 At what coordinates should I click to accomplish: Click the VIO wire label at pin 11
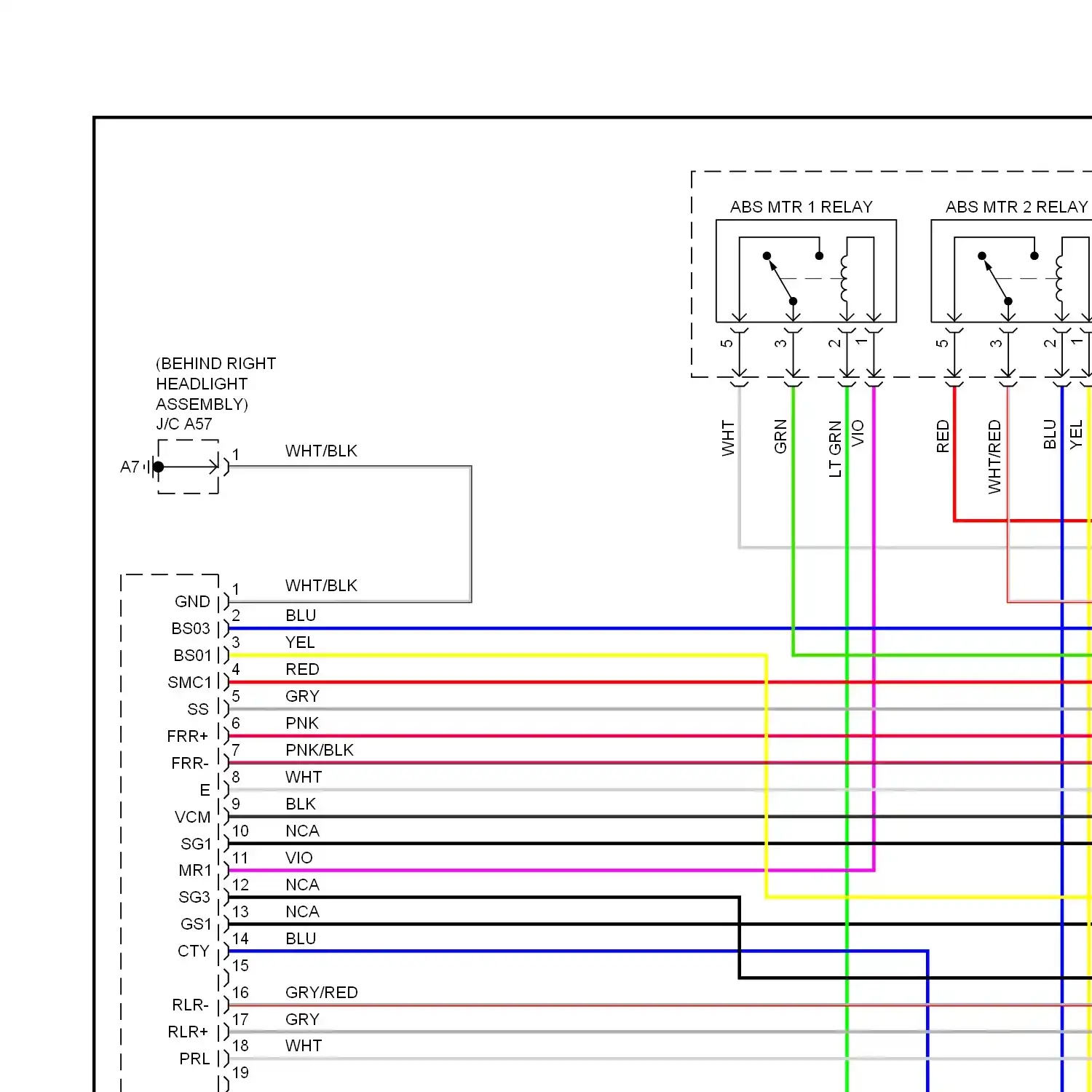299,858
